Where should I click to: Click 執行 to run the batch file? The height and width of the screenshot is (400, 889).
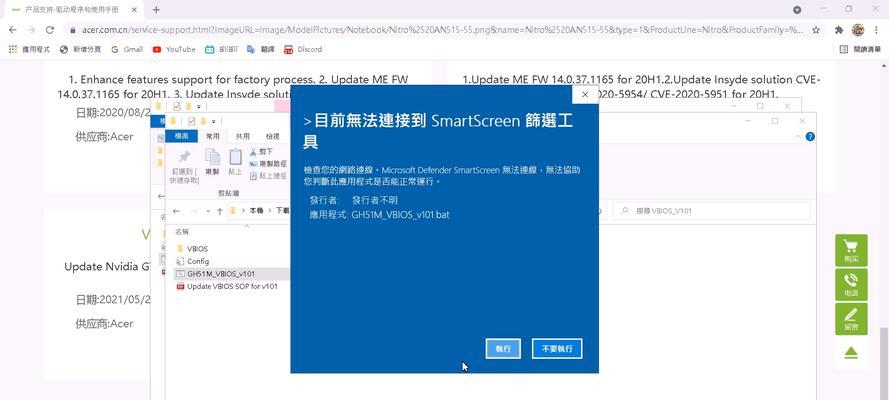click(503, 348)
